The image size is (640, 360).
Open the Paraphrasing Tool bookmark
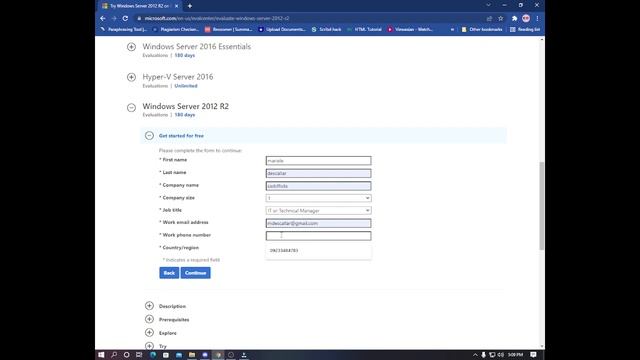coord(124,29)
